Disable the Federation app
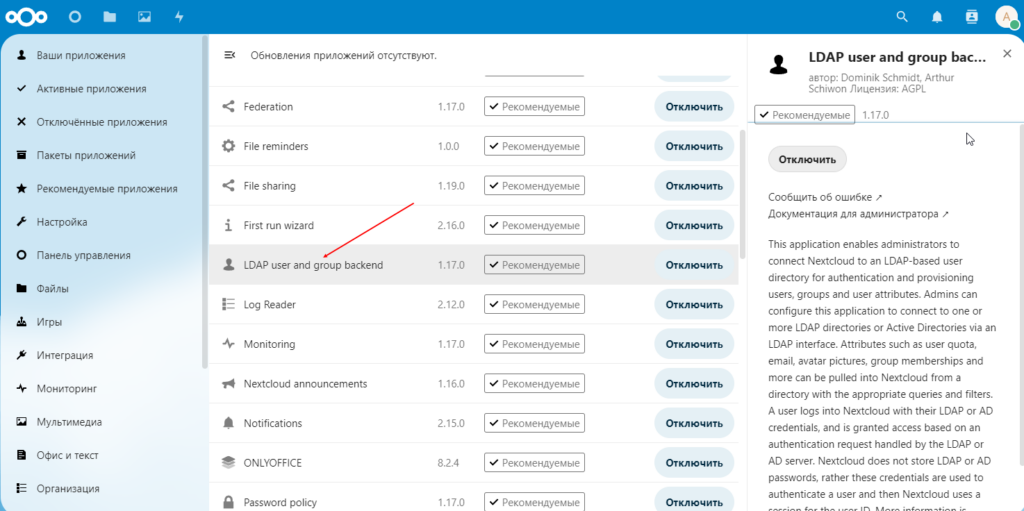 point(694,107)
